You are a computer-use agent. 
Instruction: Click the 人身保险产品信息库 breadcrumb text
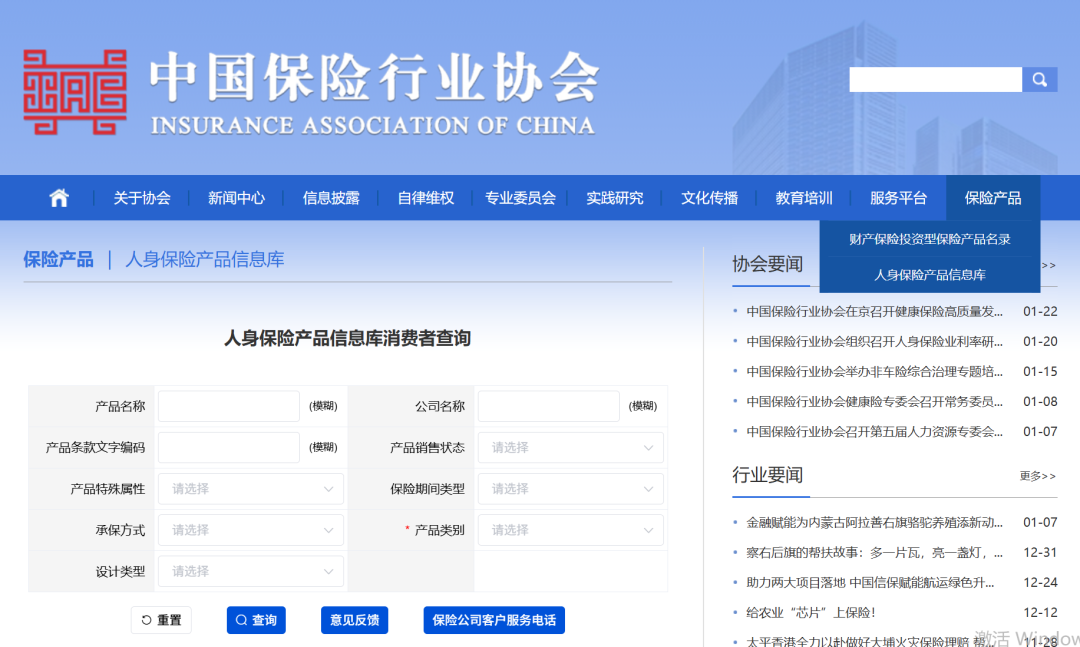pos(205,260)
